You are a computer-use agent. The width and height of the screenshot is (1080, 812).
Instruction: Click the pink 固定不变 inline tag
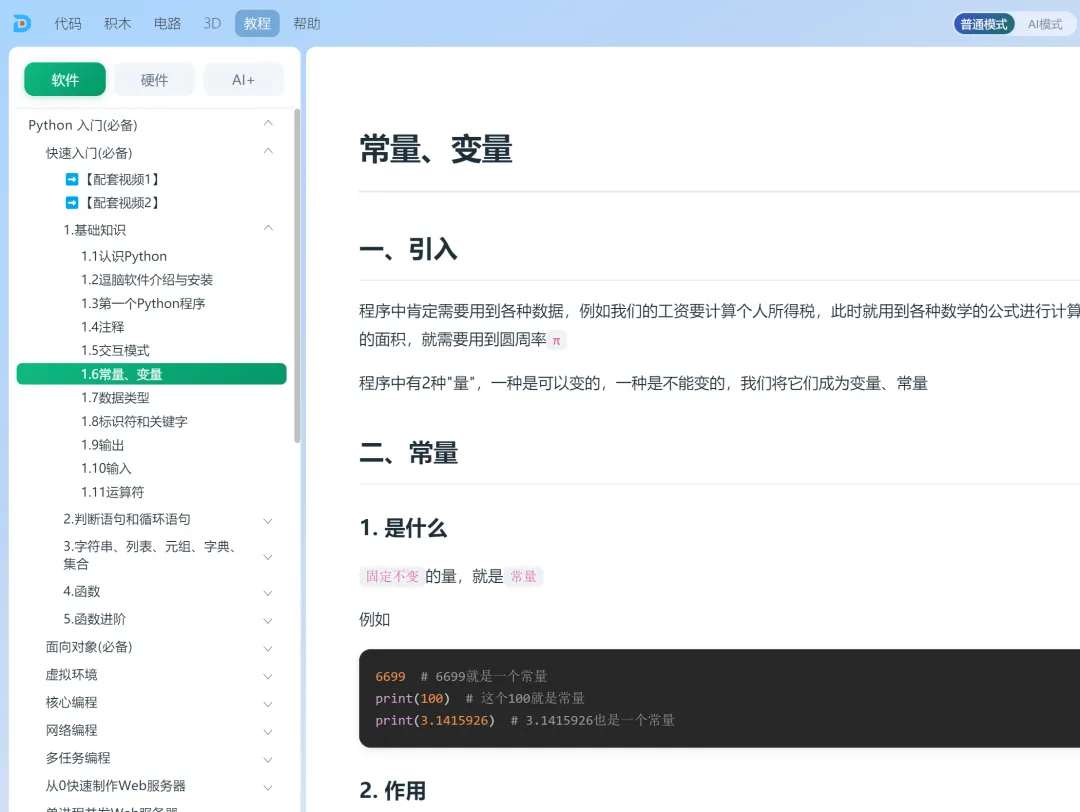pyautogui.click(x=392, y=576)
